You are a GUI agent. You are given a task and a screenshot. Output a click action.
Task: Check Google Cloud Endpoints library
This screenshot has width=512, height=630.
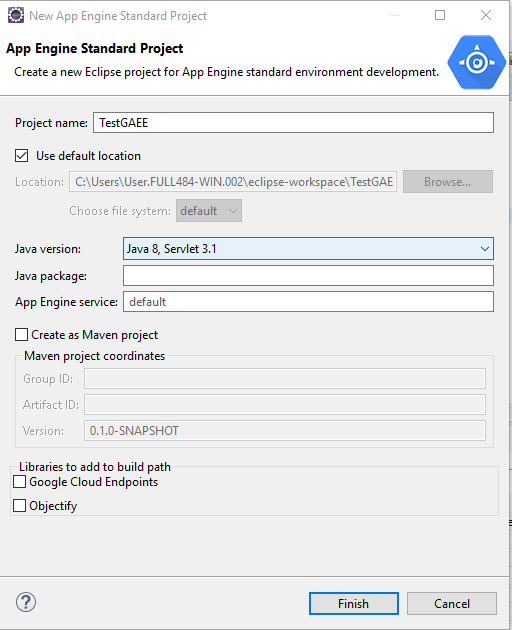[19, 481]
